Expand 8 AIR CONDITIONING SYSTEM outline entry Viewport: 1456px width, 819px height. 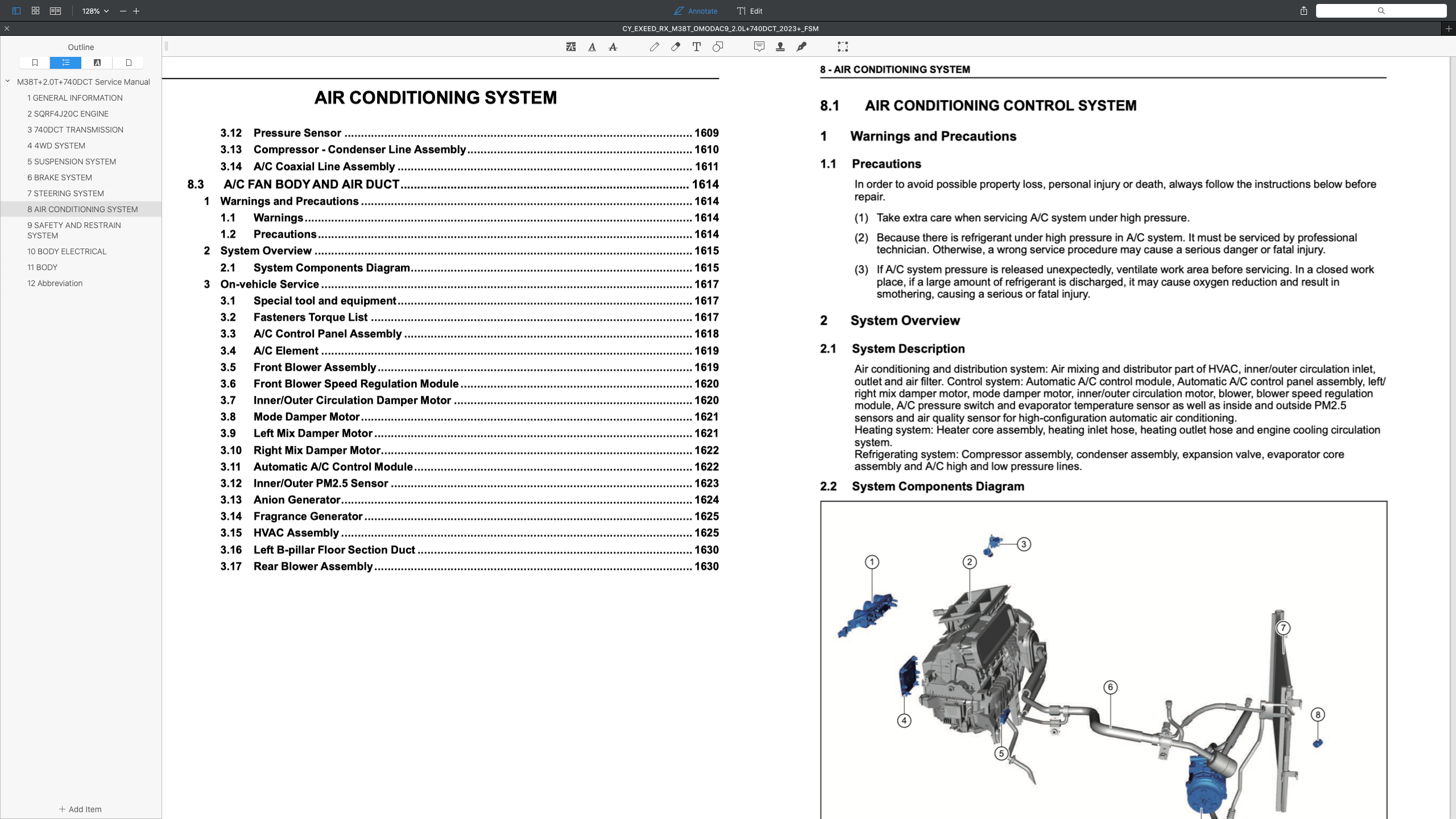pyautogui.click(x=82, y=209)
